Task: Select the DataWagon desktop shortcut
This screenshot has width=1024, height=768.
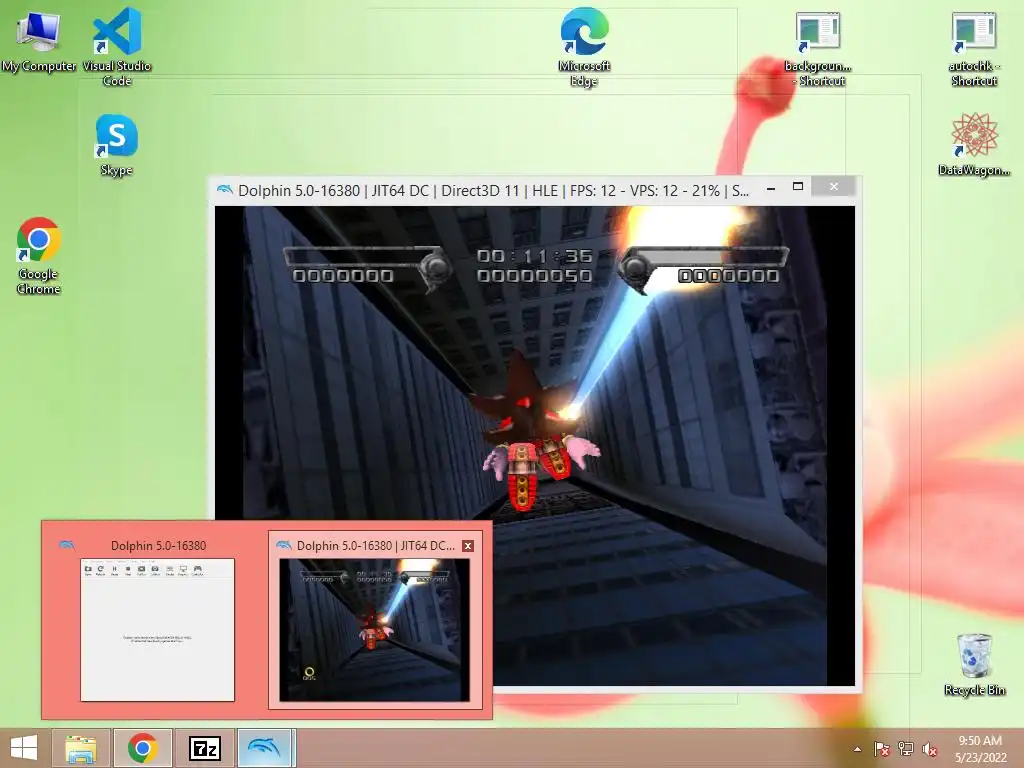Action: (974, 144)
